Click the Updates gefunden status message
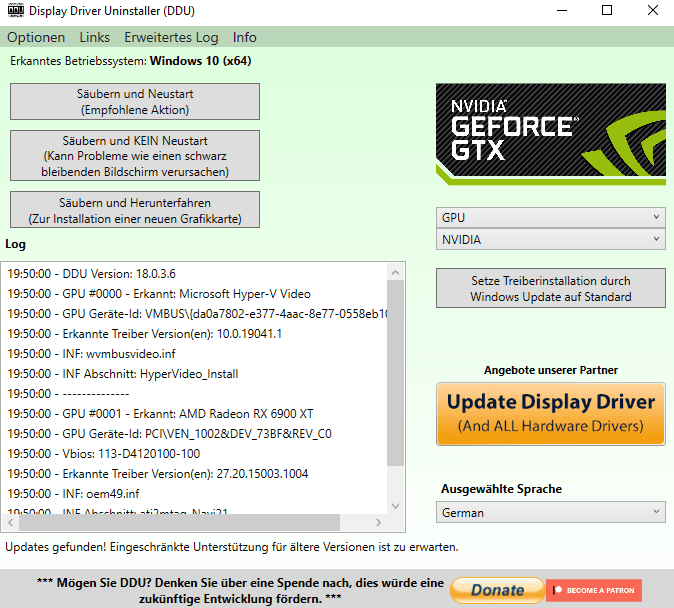 [x=232, y=547]
